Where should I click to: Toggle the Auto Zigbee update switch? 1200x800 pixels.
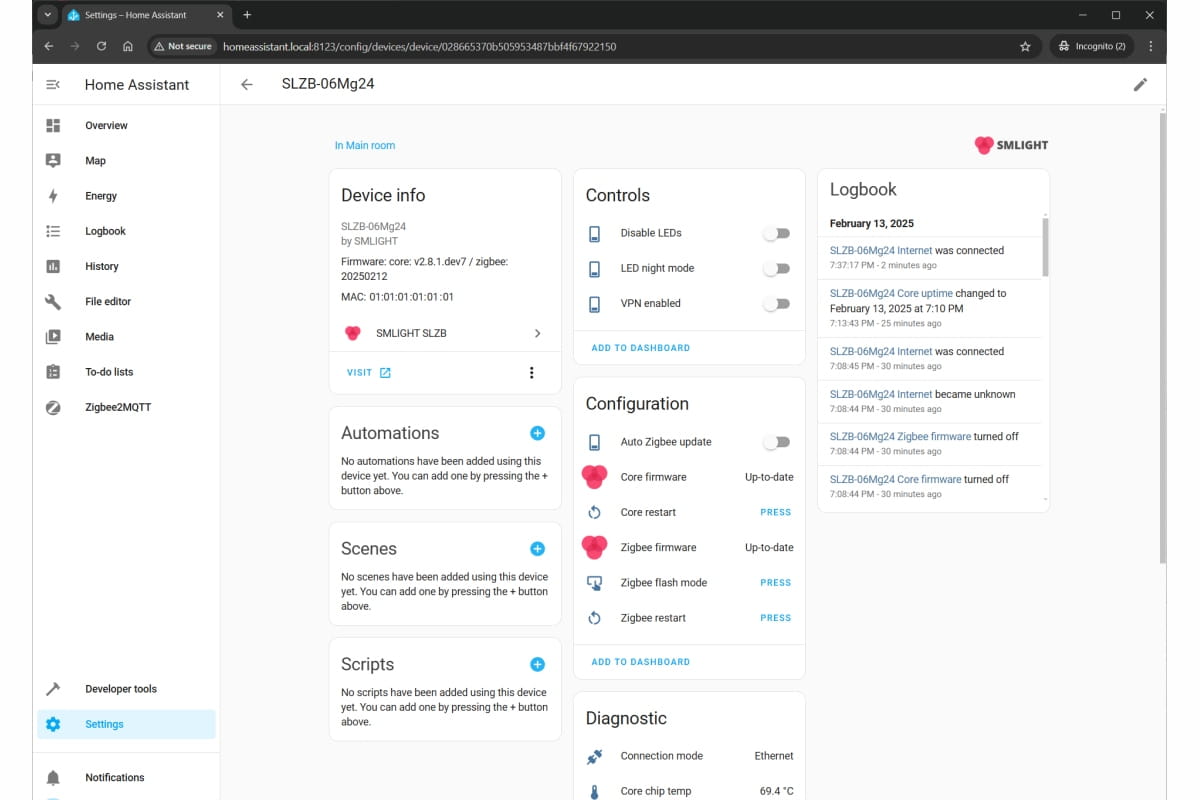point(776,442)
